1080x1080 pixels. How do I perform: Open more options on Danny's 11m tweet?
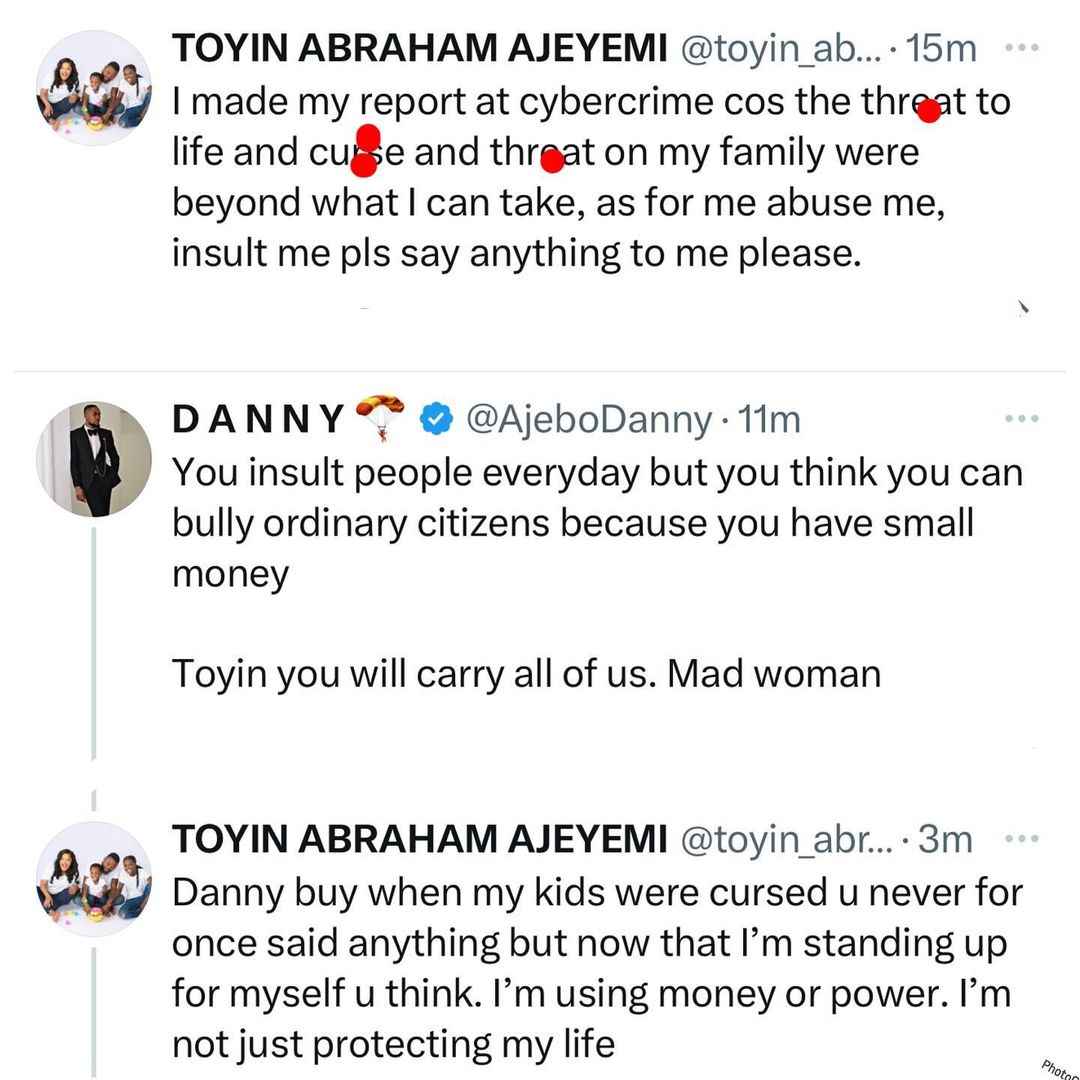click(x=1022, y=418)
